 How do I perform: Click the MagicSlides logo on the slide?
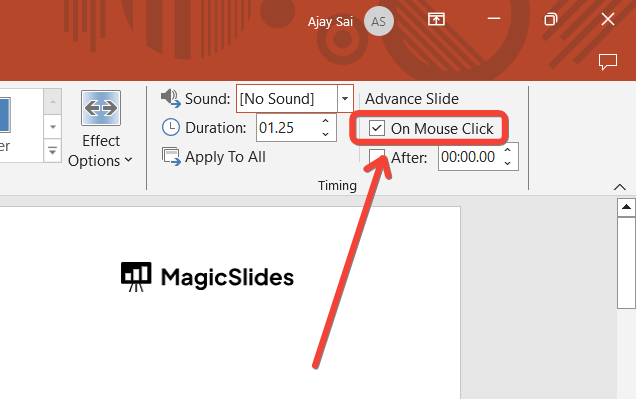point(207,277)
